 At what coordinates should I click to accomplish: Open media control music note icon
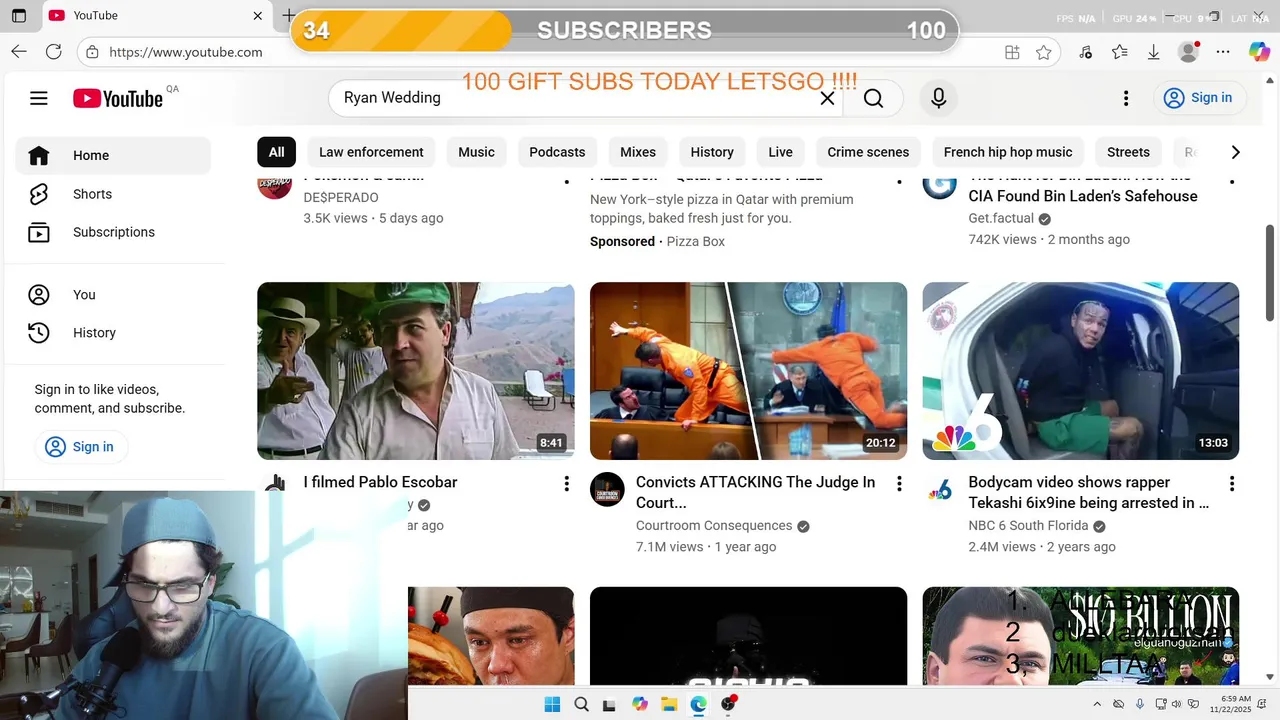[1086, 53]
